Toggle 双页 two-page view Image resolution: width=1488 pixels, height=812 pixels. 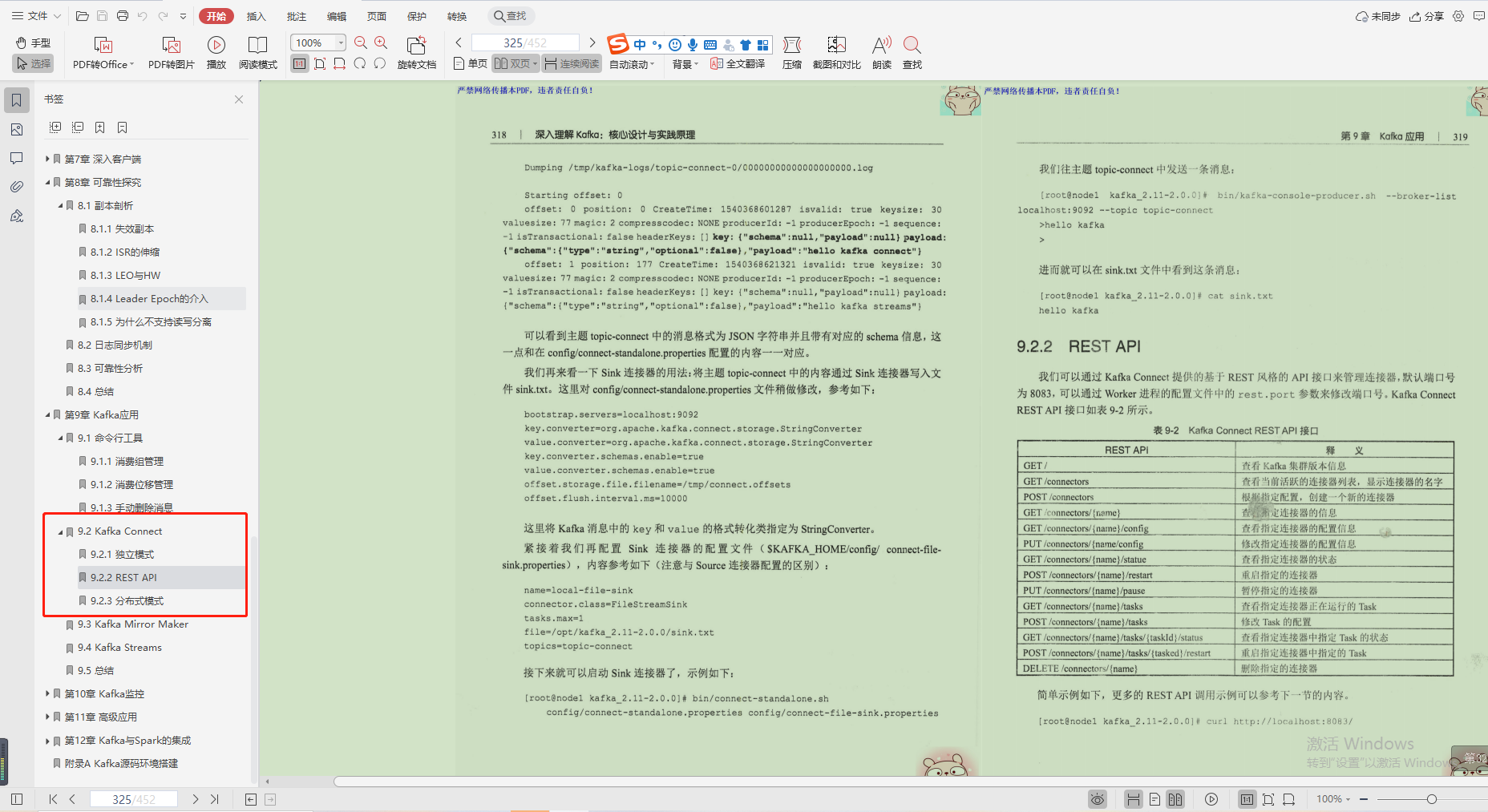[x=516, y=63]
